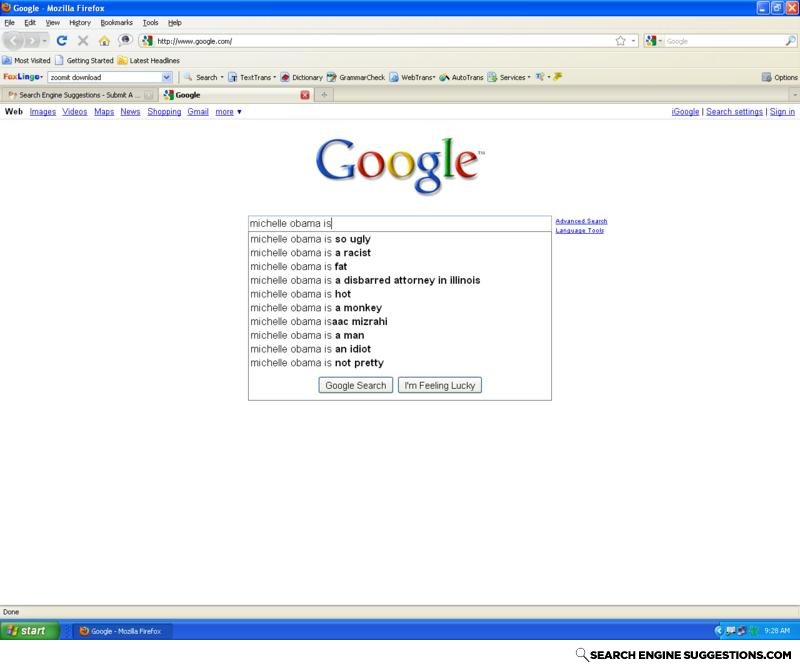Click Language Tools link
Screen dimensions: 800x666
[580, 231]
